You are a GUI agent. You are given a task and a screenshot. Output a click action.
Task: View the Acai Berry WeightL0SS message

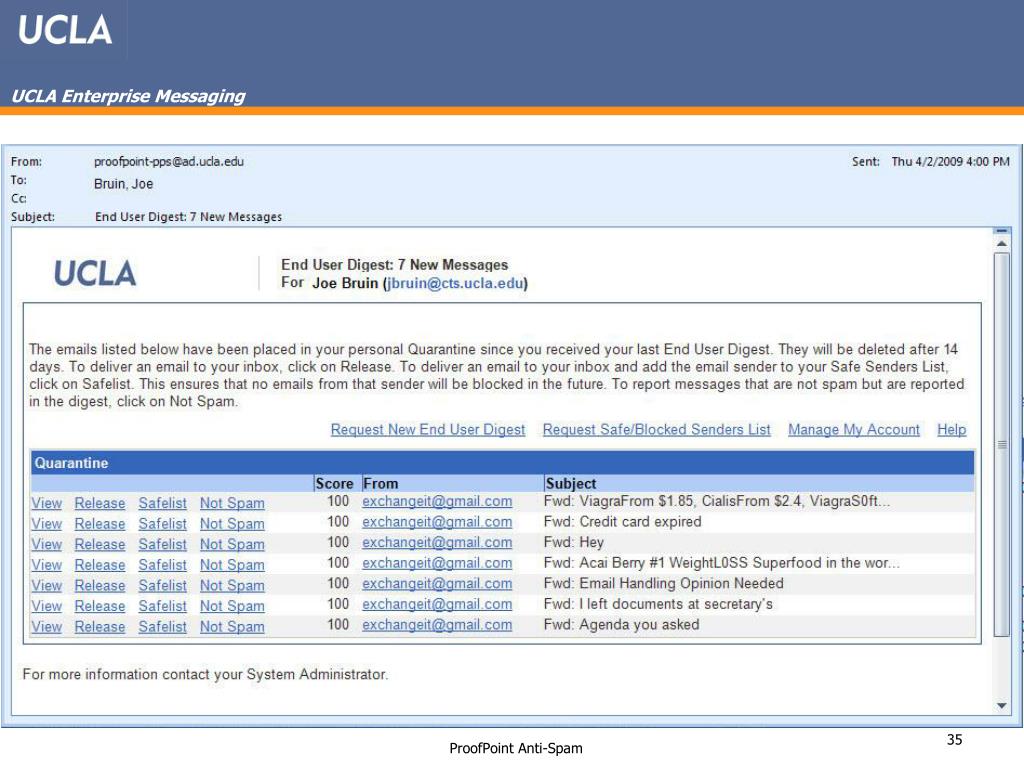pyautogui.click(x=46, y=565)
